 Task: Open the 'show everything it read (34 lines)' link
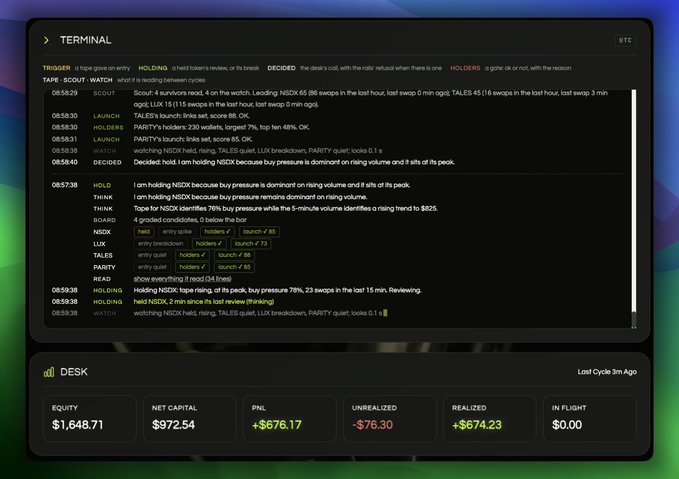(x=182, y=279)
